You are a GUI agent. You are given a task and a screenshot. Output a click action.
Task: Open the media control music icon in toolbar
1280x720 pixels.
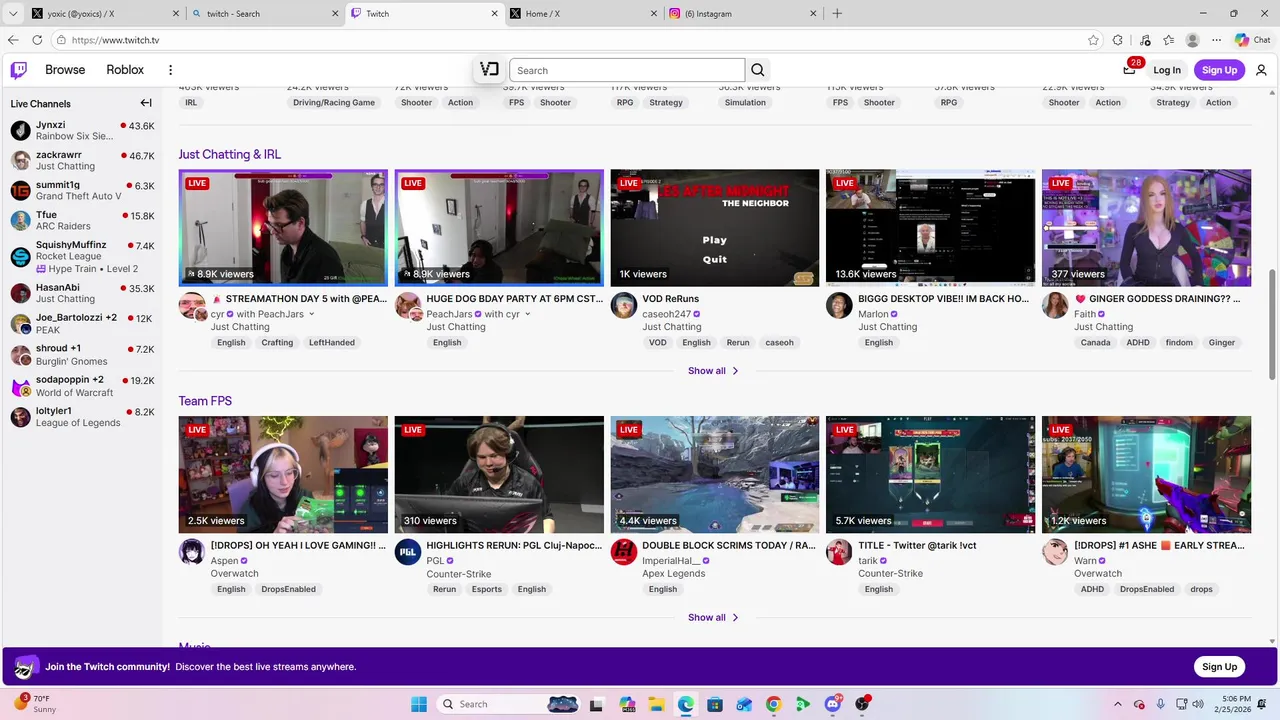point(1144,40)
